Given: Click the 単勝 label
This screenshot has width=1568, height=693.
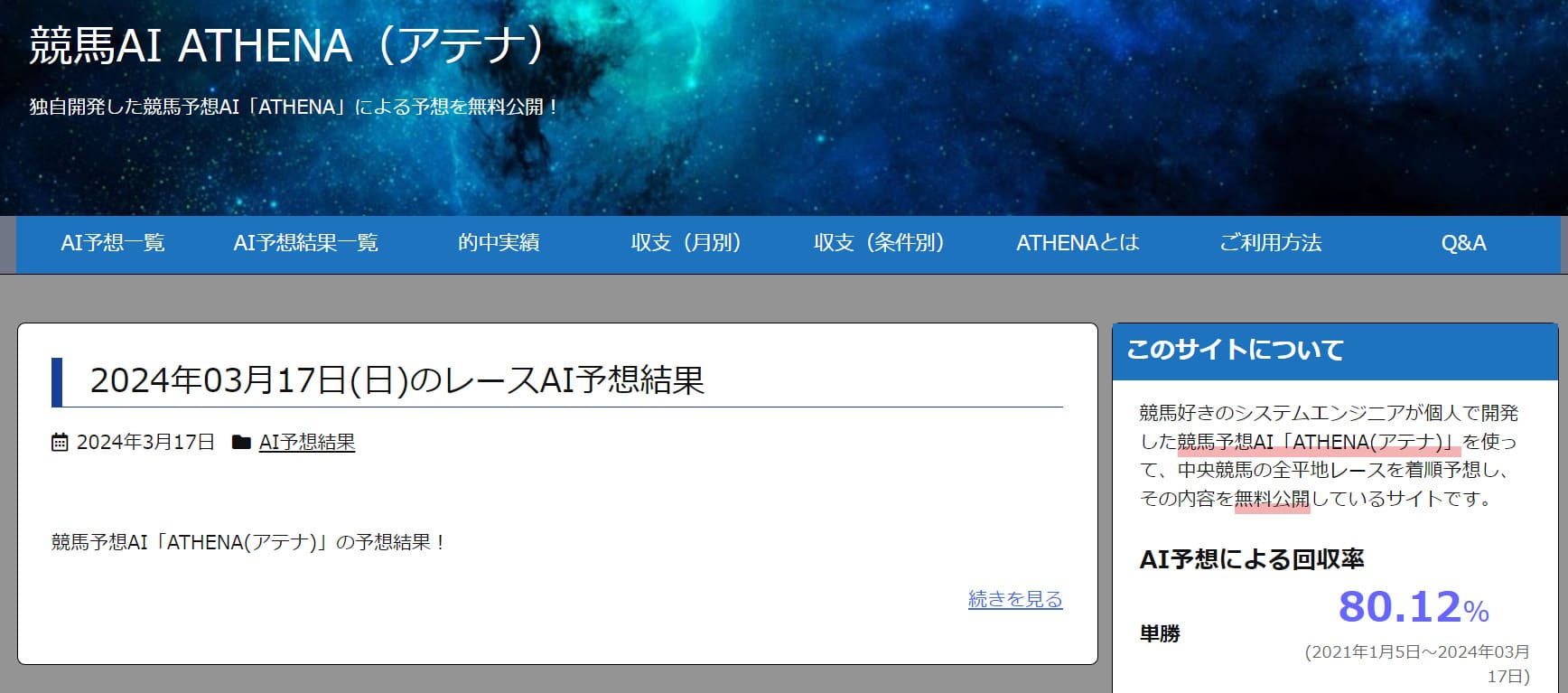Looking at the screenshot, I should [x=1160, y=633].
